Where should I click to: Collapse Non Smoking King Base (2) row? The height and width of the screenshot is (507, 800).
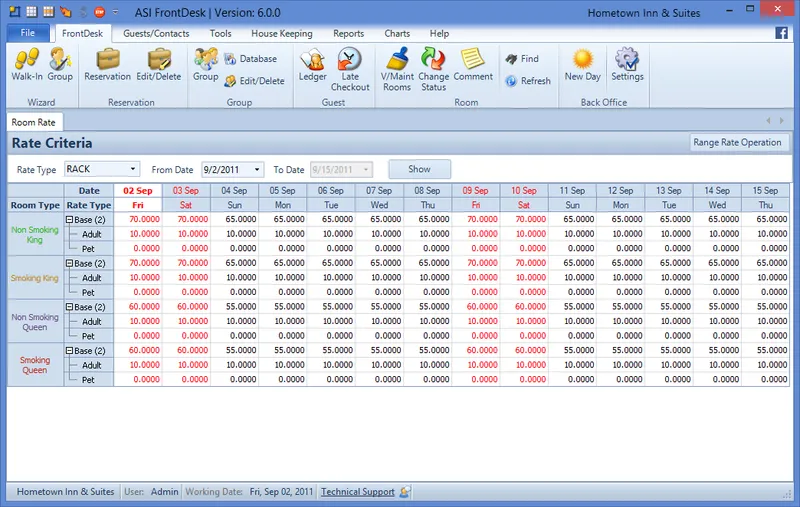tap(69, 220)
